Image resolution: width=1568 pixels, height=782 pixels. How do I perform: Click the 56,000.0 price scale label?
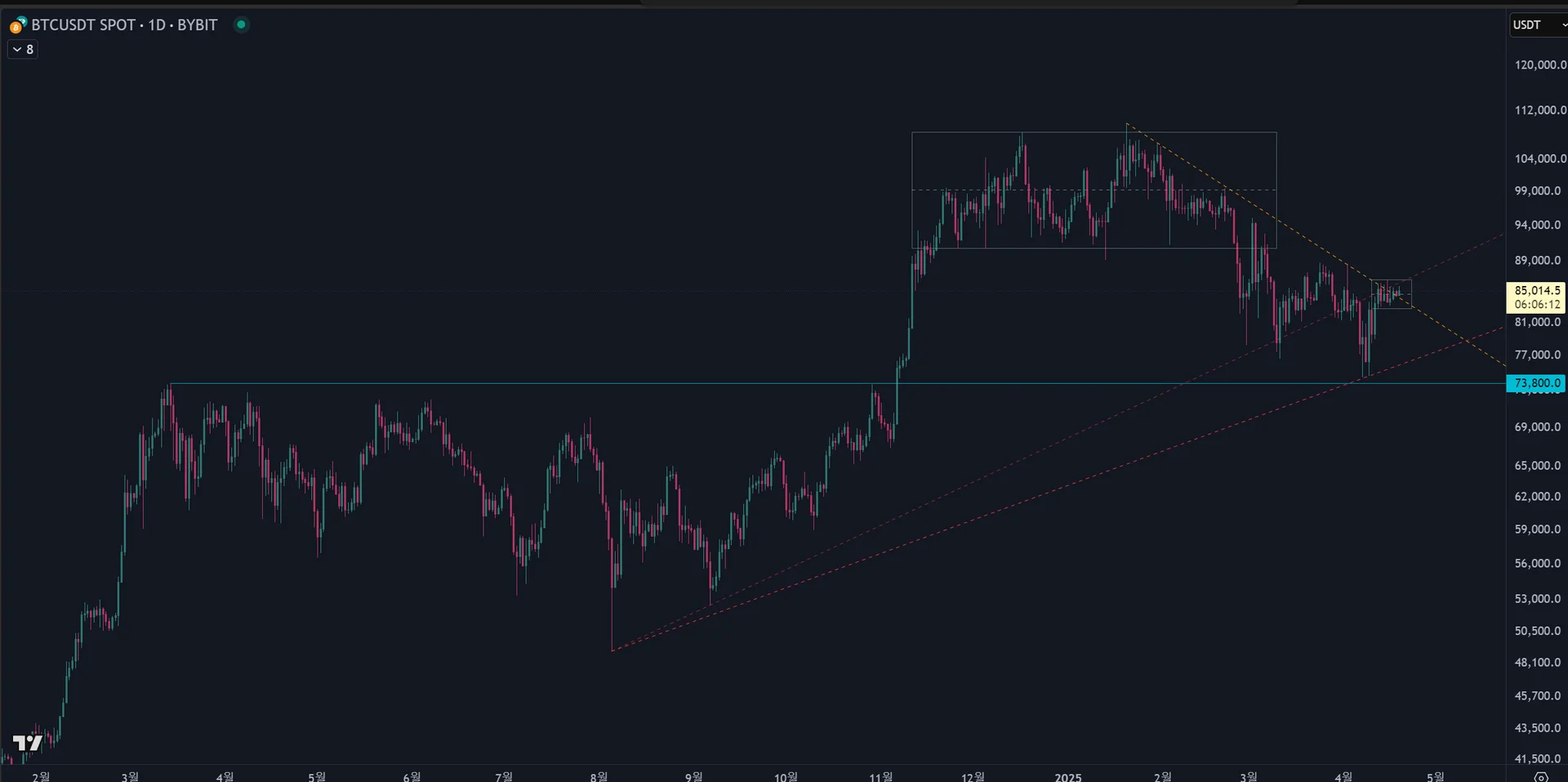click(1537, 564)
